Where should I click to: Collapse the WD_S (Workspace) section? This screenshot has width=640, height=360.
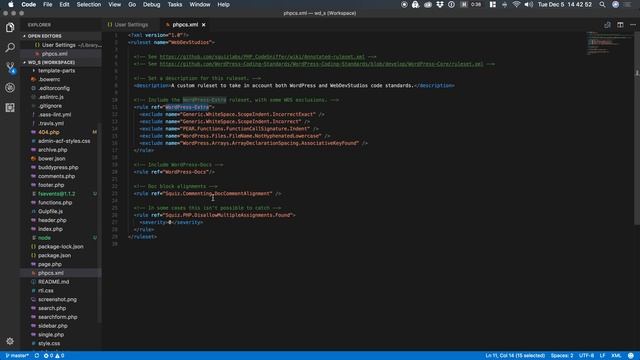point(61,62)
